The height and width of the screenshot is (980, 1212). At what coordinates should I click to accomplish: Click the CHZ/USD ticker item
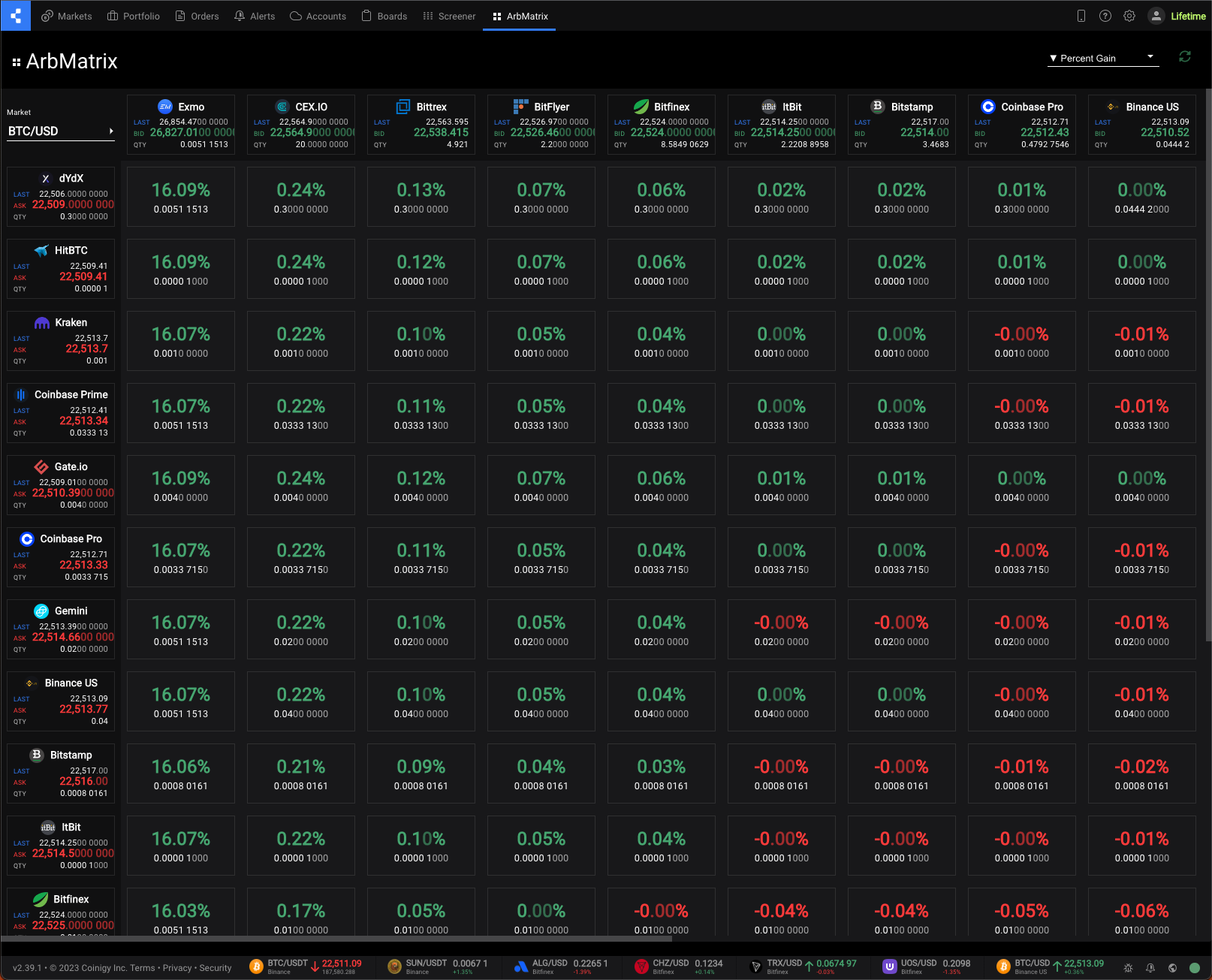pos(679,966)
